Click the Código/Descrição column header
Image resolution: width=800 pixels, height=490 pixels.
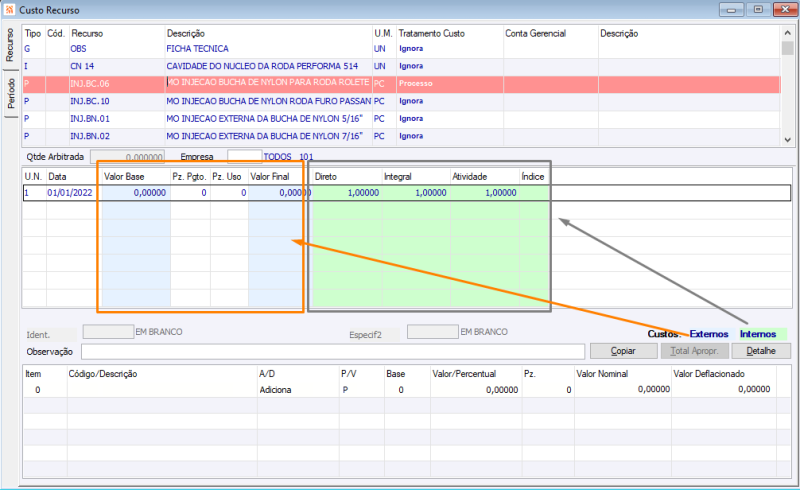[103, 374]
